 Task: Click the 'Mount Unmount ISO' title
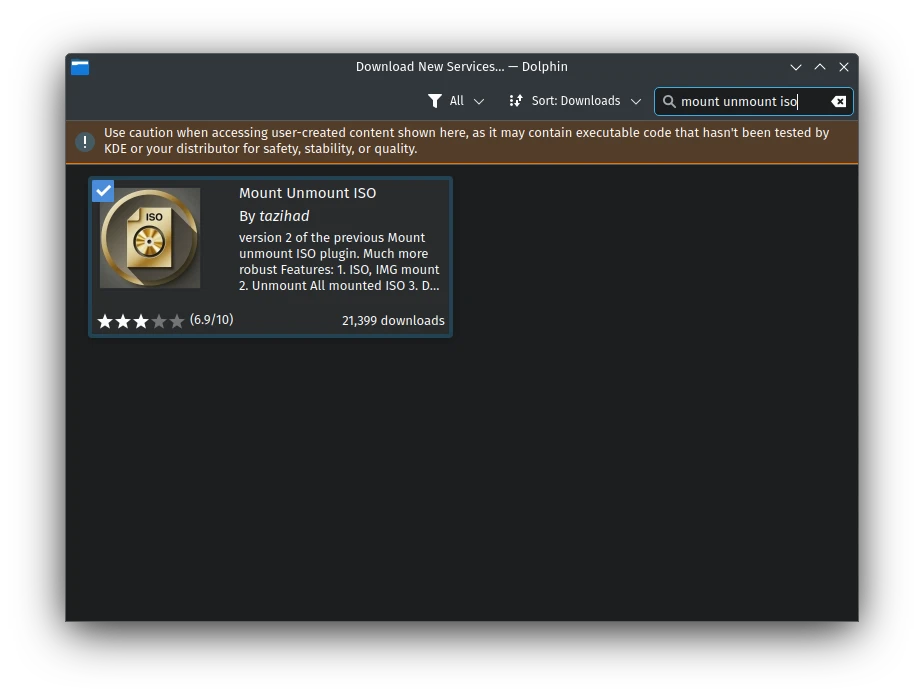(308, 193)
